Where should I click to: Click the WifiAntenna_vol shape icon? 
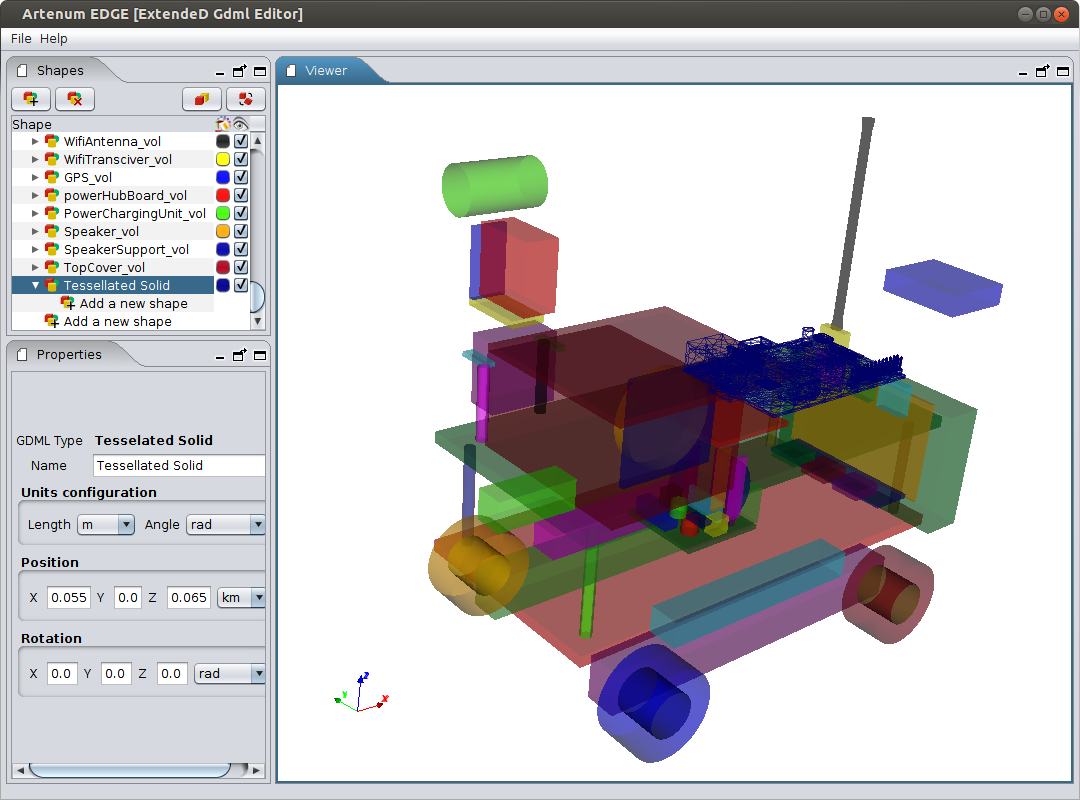click(52, 141)
